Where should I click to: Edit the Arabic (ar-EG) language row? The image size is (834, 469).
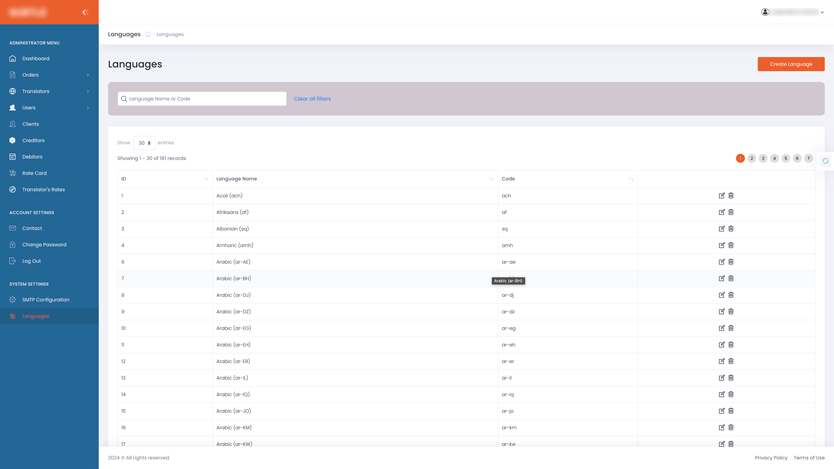click(x=721, y=328)
